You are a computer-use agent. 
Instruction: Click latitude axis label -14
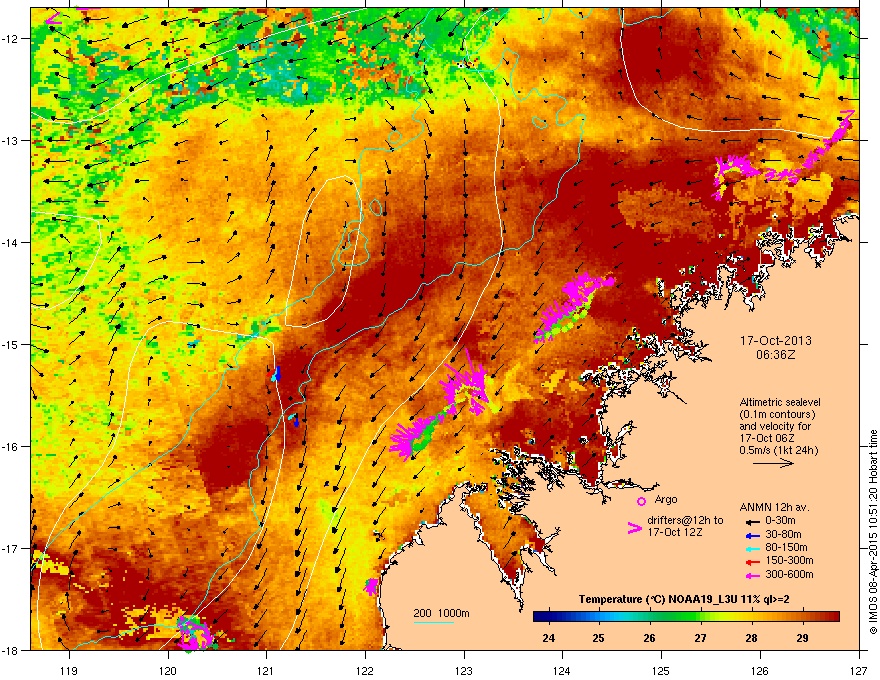[x=10, y=242]
